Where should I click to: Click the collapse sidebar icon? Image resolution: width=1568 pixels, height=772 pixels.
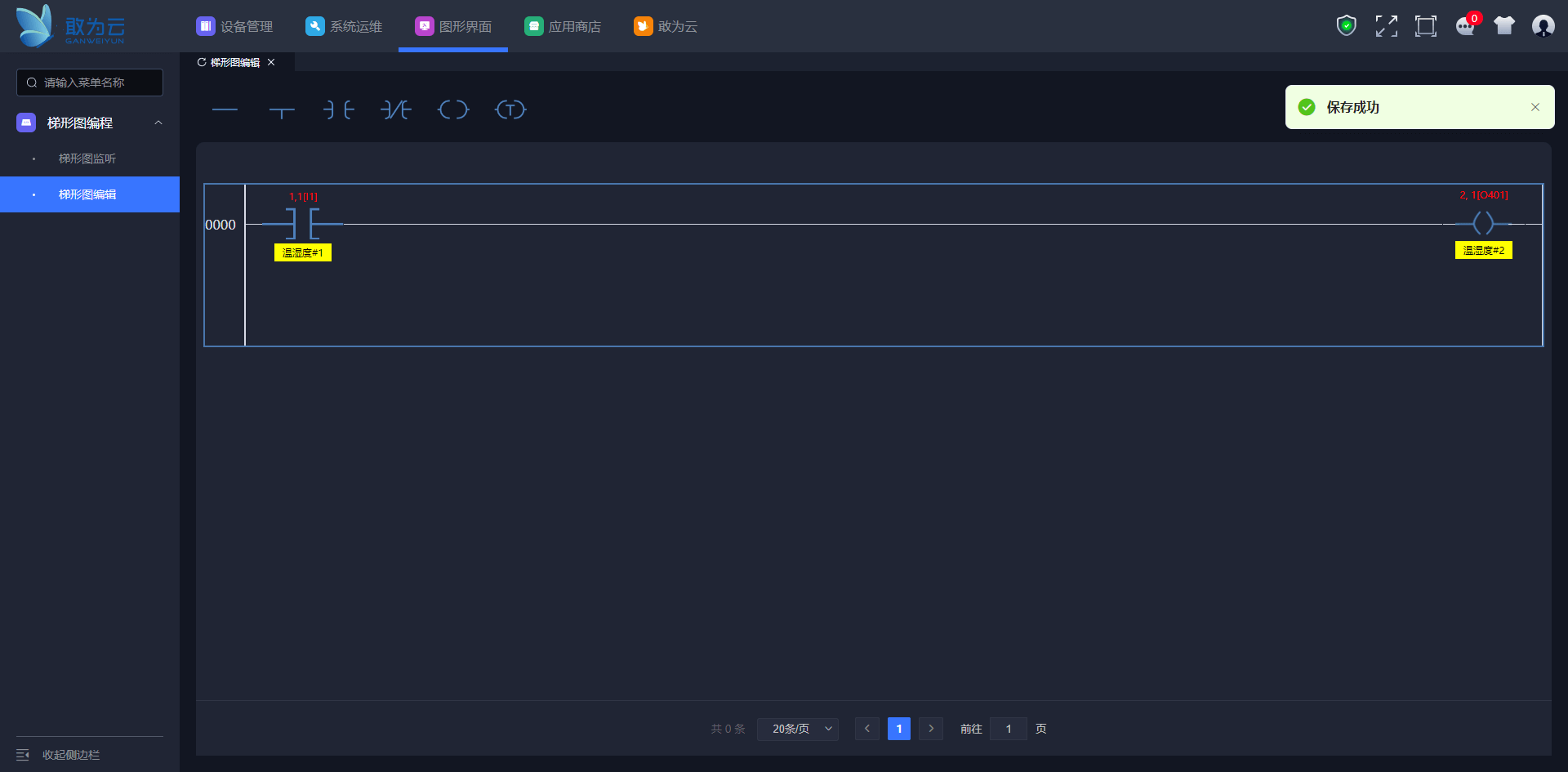click(23, 755)
